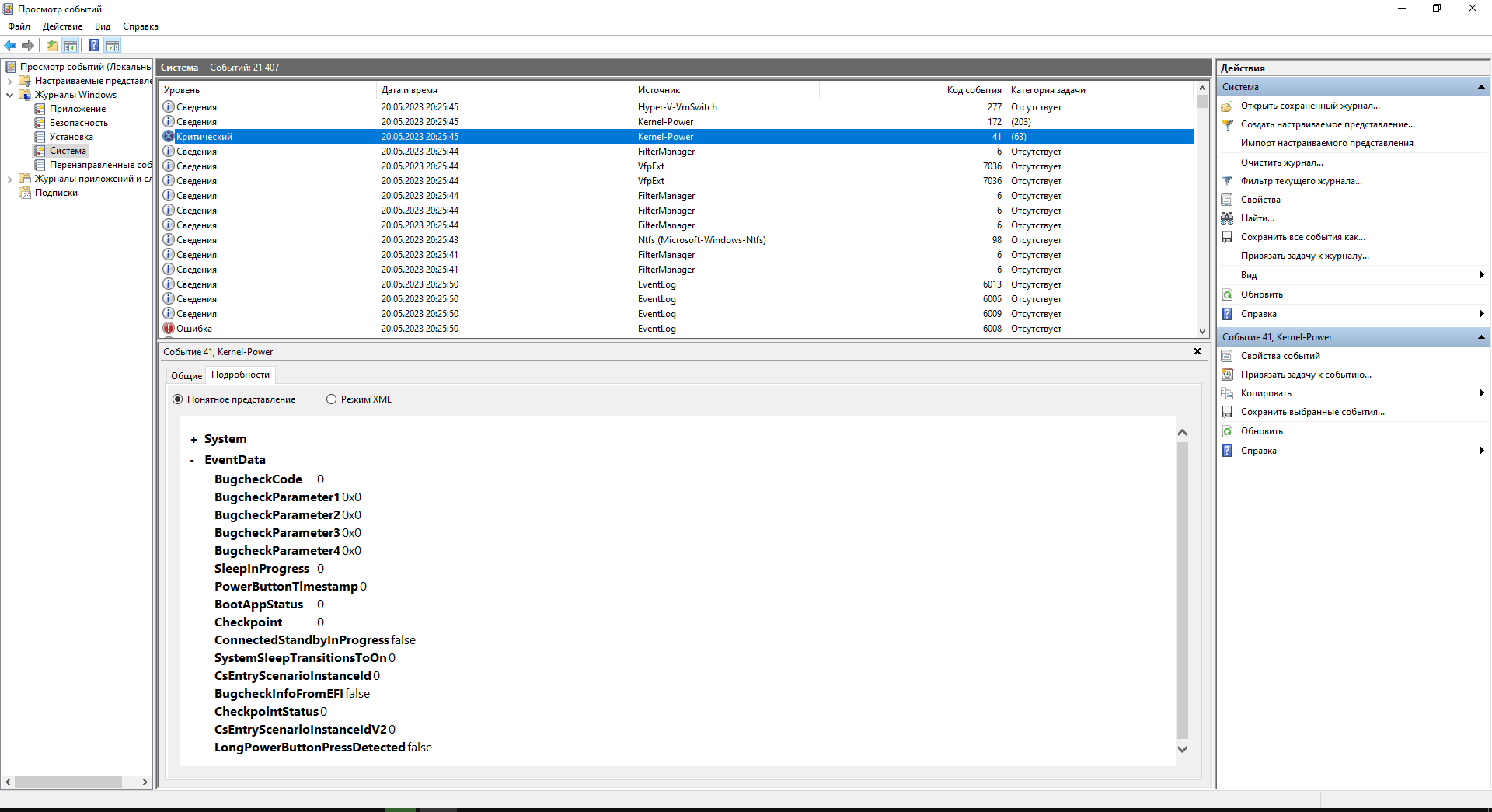
Task: Open the Вид menu in the menu bar
Action: (103, 26)
